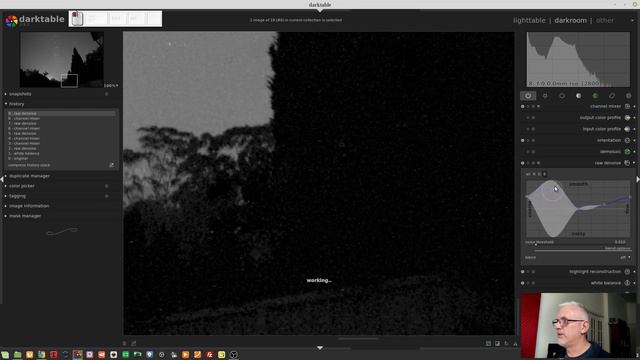This screenshot has width=640, height=360.
Task: Click darktable logo icon
Action: click(11, 20)
